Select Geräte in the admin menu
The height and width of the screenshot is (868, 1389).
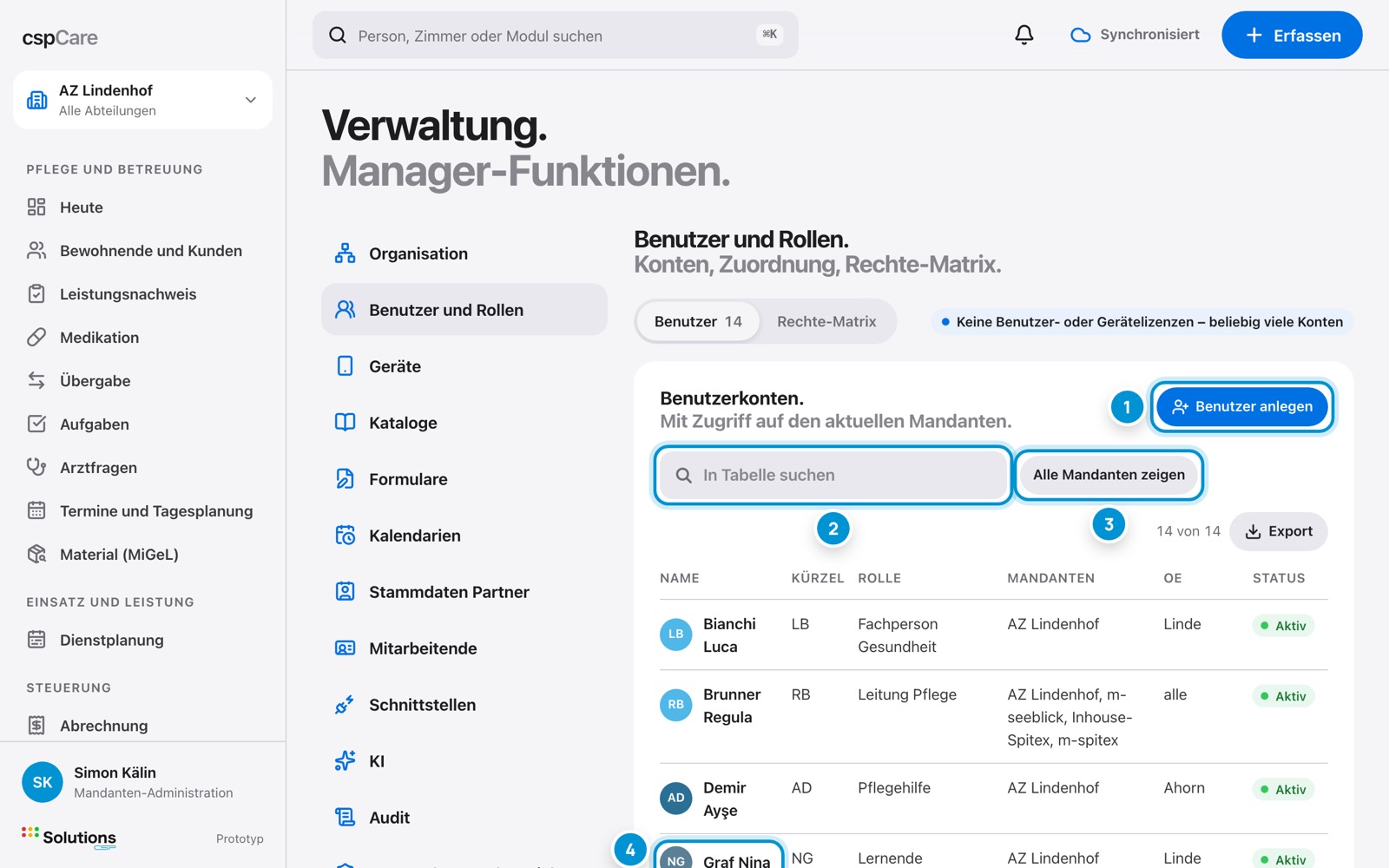tap(464, 366)
